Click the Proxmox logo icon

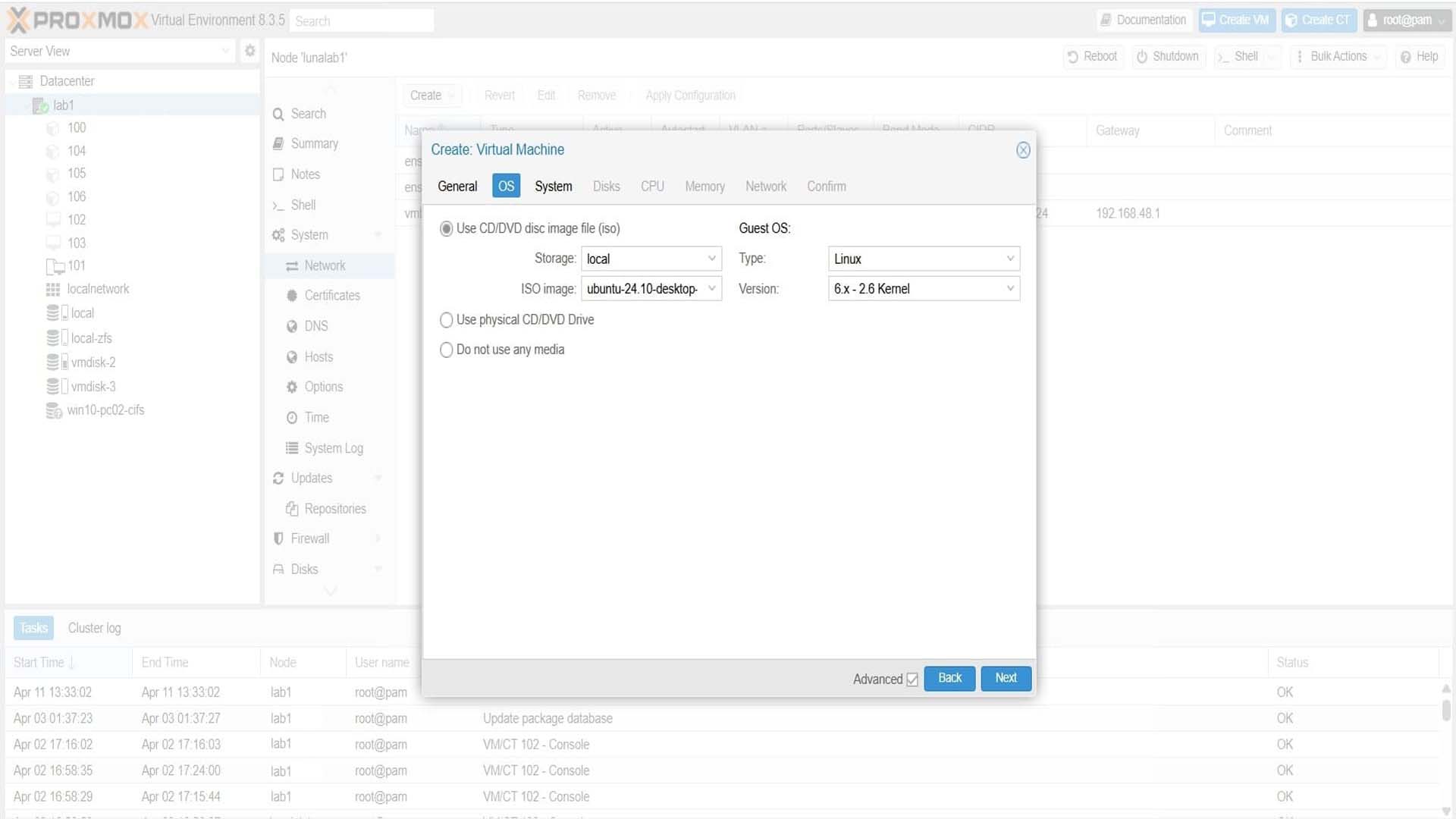tap(19, 20)
